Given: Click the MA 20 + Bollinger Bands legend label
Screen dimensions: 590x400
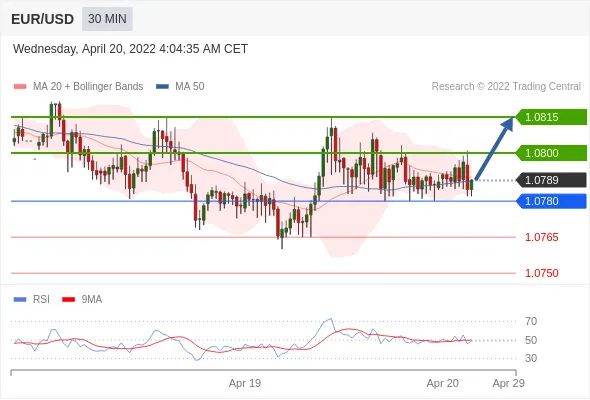Looking at the screenshot, I should tap(88, 87).
